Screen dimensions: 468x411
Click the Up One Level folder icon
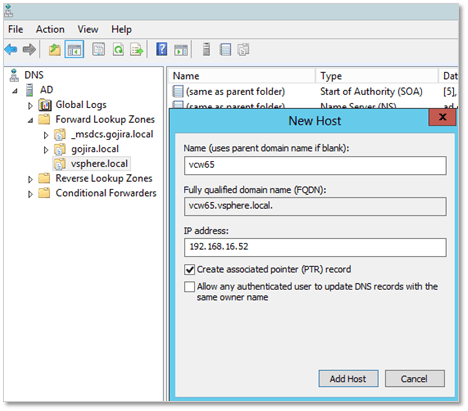pos(55,50)
